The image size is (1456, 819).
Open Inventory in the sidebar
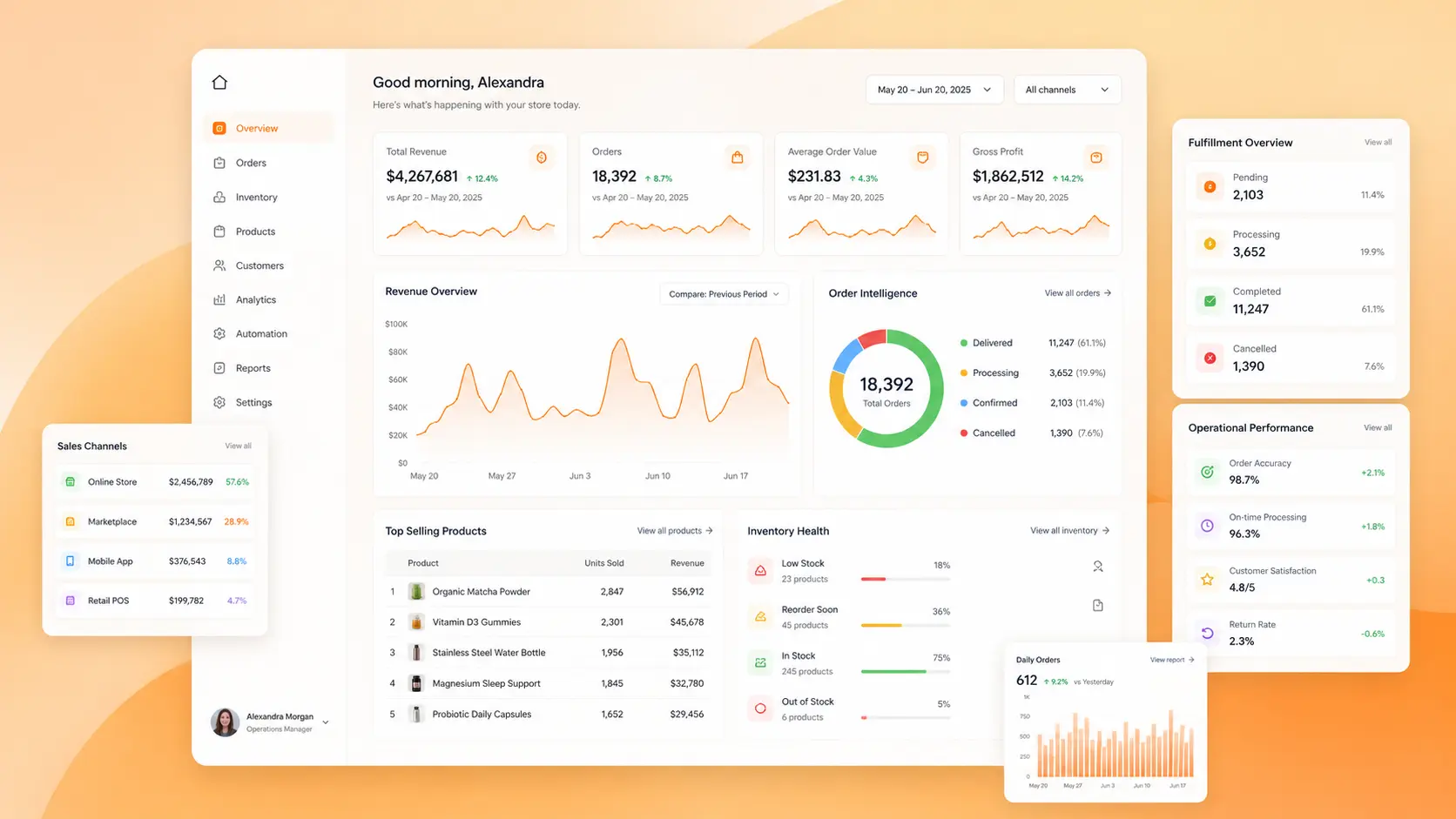pyautogui.click(x=269, y=198)
